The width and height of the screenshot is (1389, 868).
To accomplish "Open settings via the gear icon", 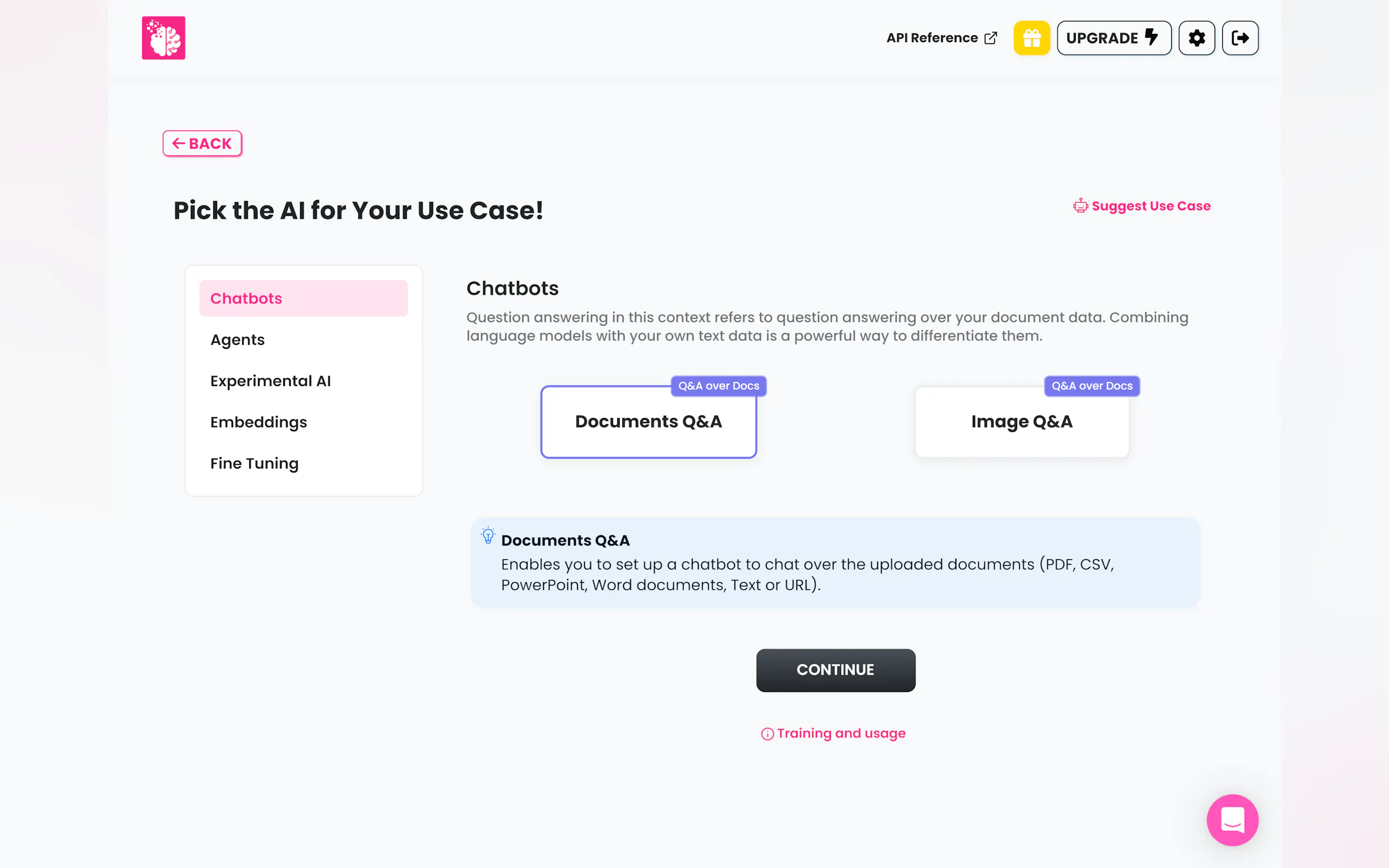I will (x=1197, y=38).
